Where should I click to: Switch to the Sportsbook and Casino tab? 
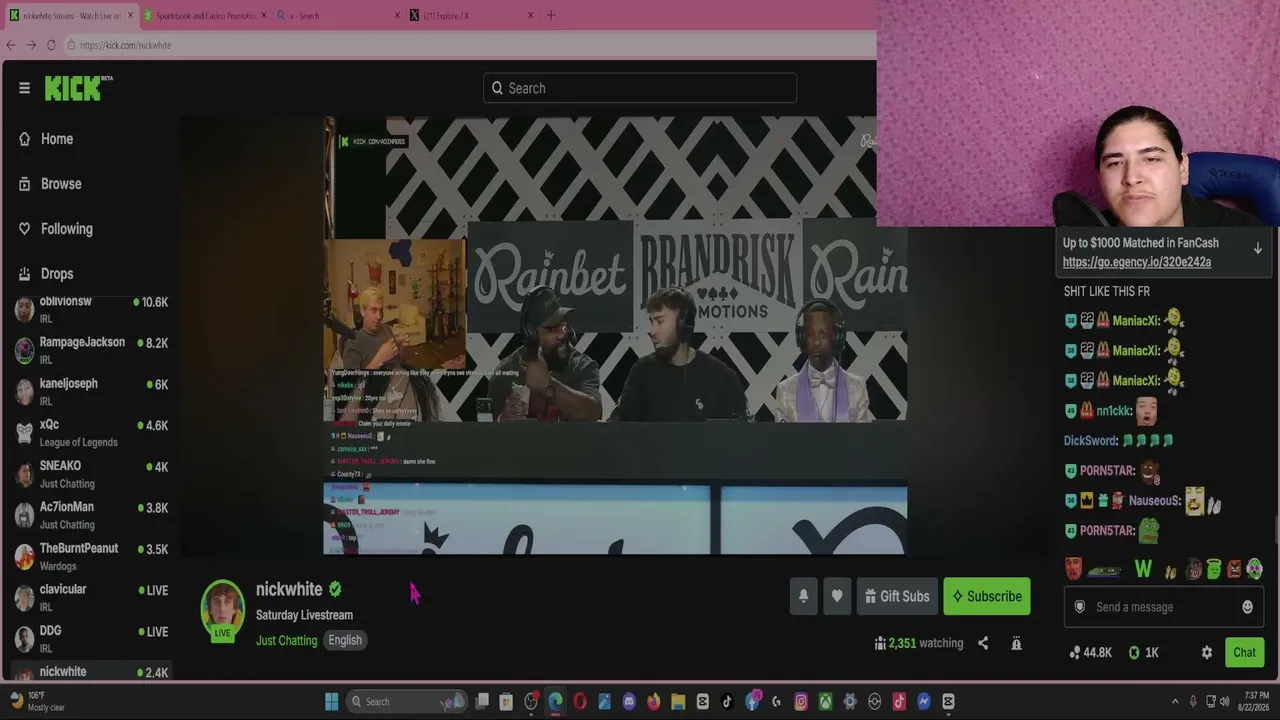pos(205,15)
